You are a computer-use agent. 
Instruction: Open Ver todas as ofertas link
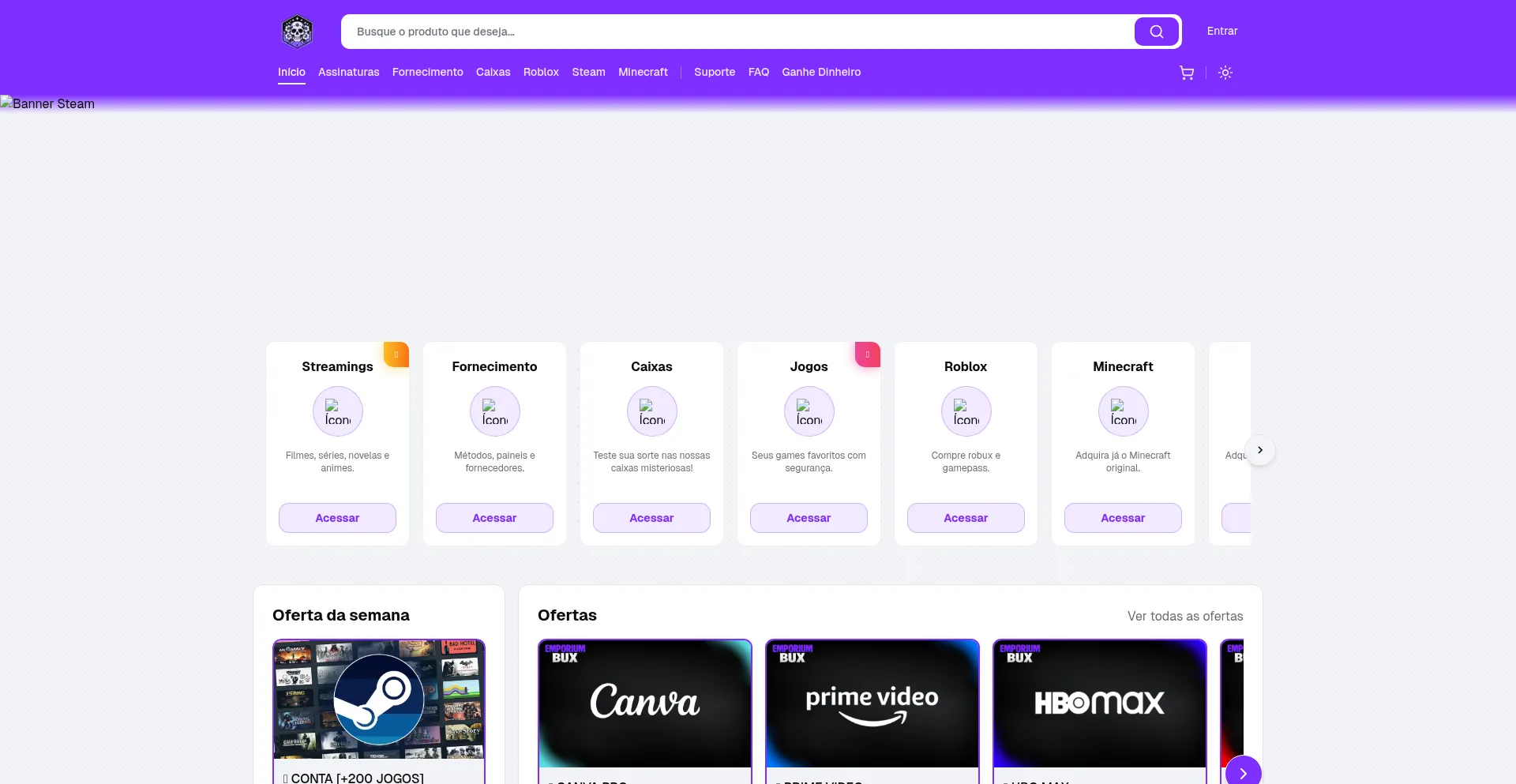[1185, 616]
